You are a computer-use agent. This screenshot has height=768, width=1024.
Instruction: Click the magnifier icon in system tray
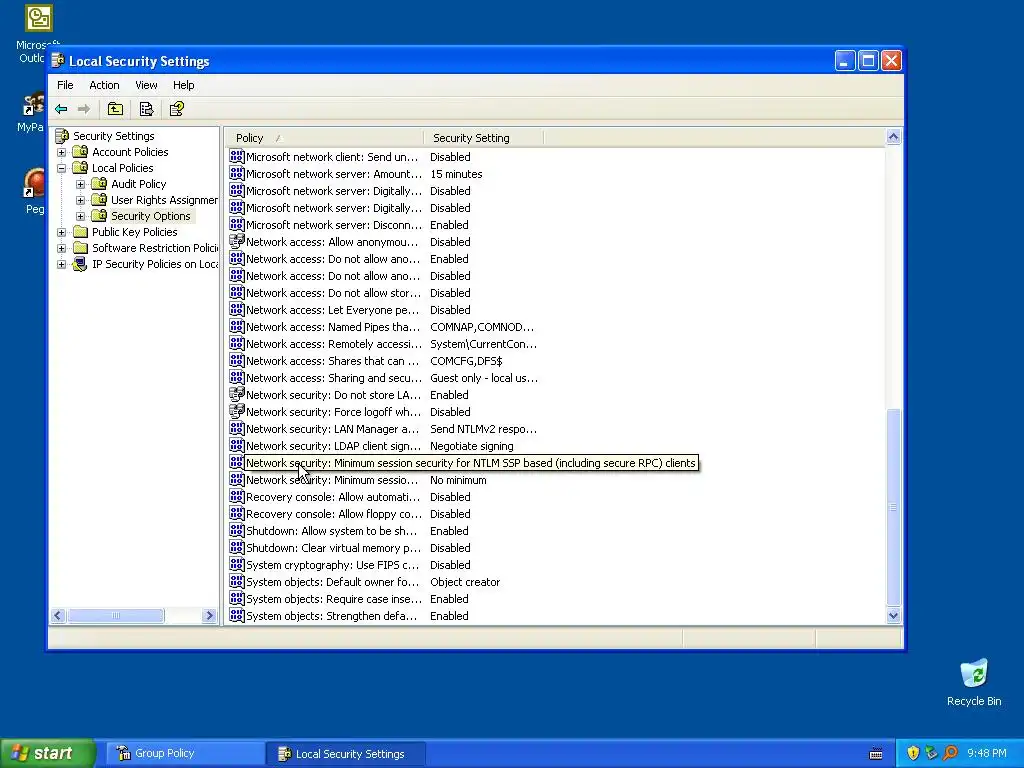pos(950,753)
